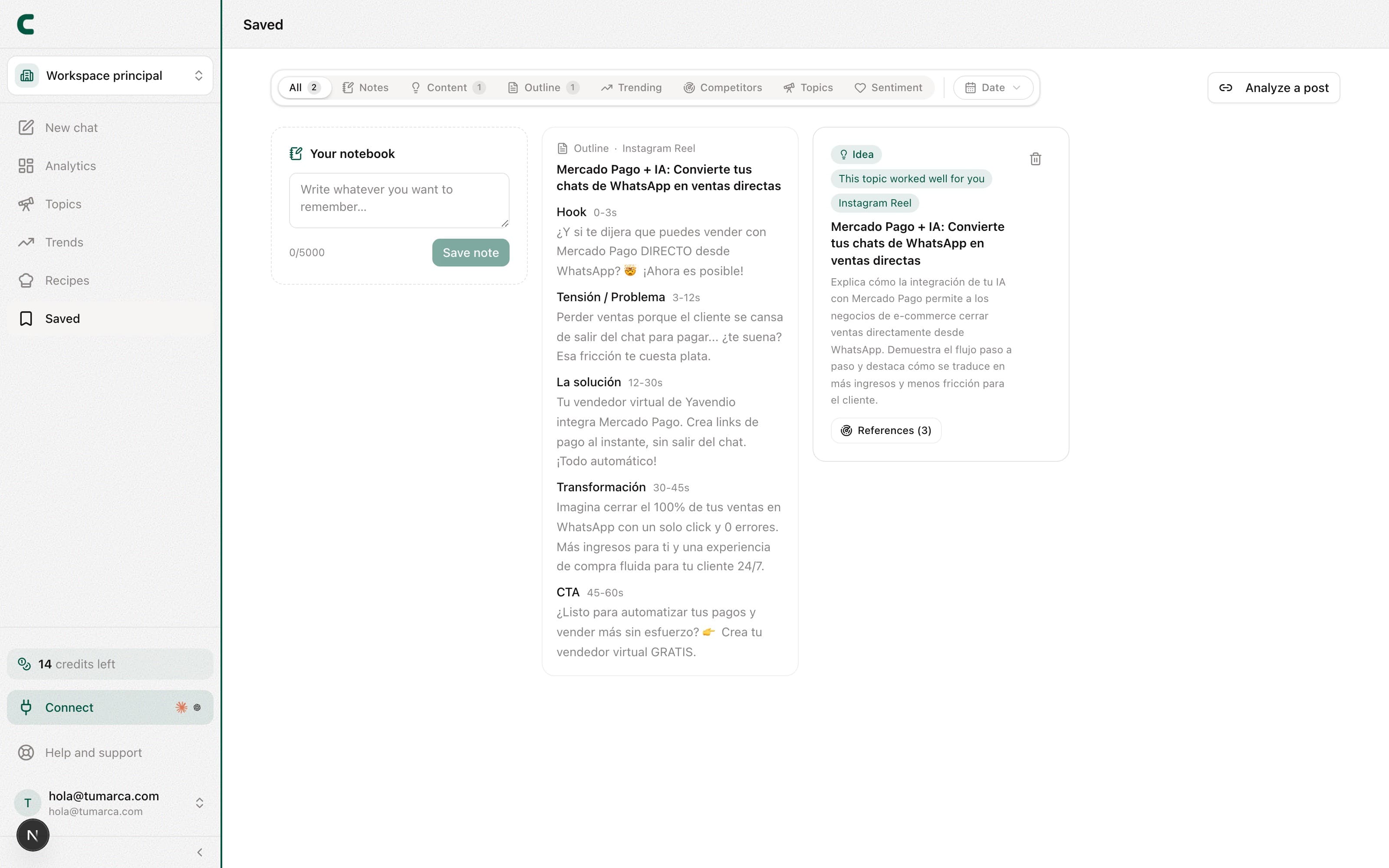Click the Trends arrow icon in sidebar
The image size is (1389, 868).
point(26,242)
